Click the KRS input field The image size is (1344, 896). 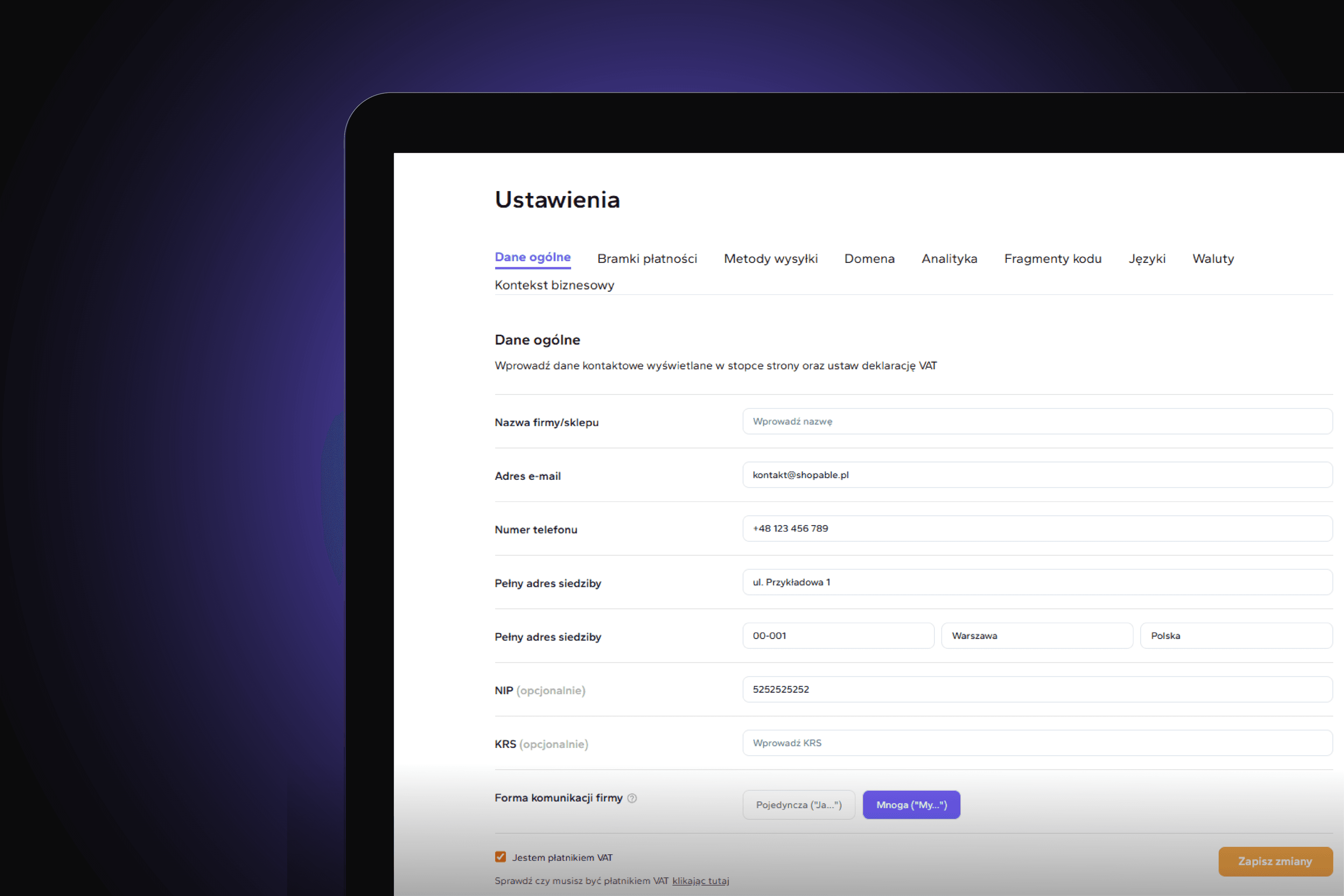tap(1038, 743)
